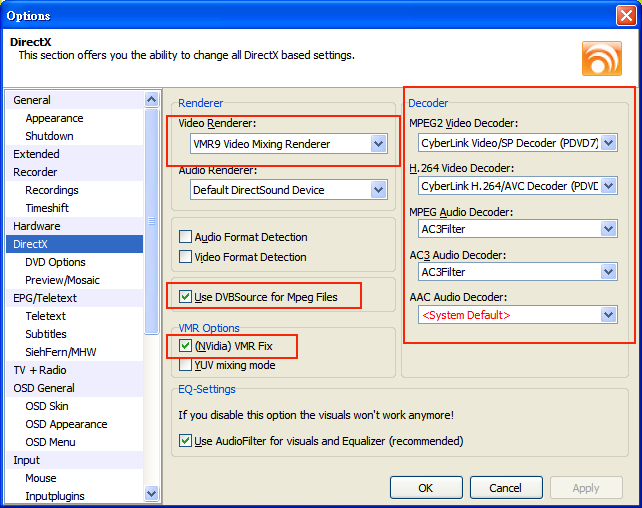Click the Cancel button
The image size is (642, 508).
[505, 488]
